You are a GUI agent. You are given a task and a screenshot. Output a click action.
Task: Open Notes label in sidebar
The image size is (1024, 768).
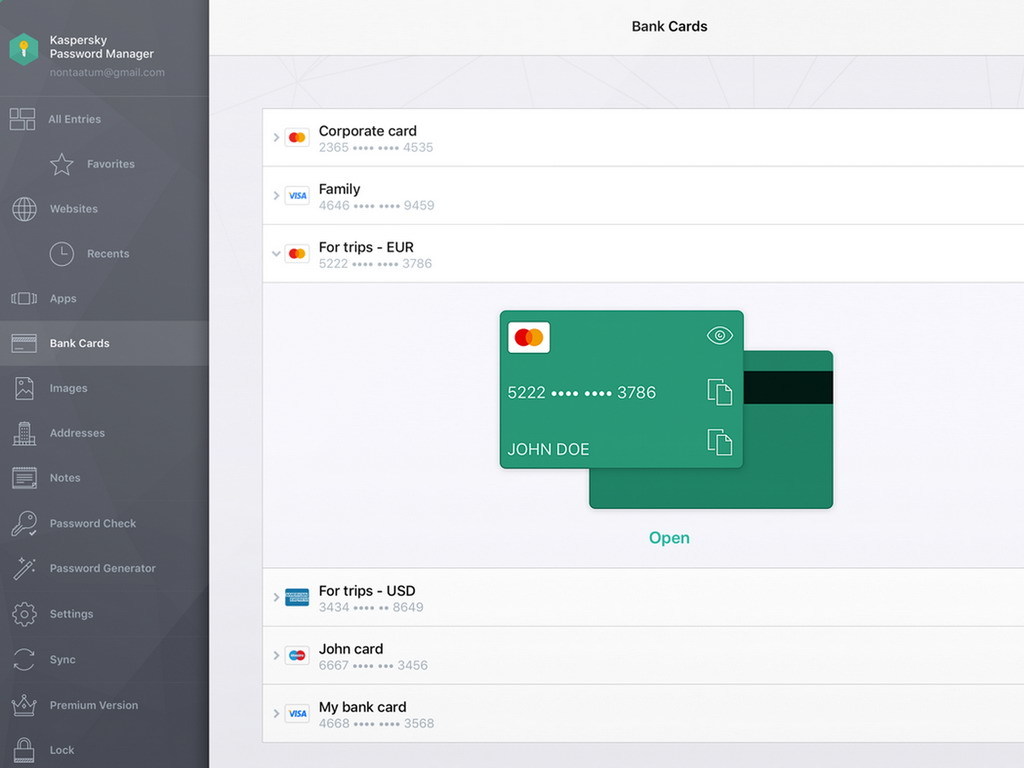65,478
